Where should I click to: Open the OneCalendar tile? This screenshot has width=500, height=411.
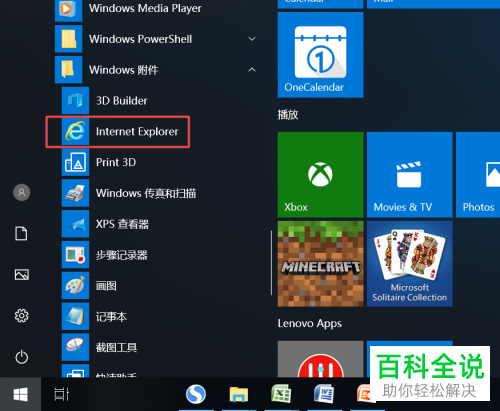[320, 55]
